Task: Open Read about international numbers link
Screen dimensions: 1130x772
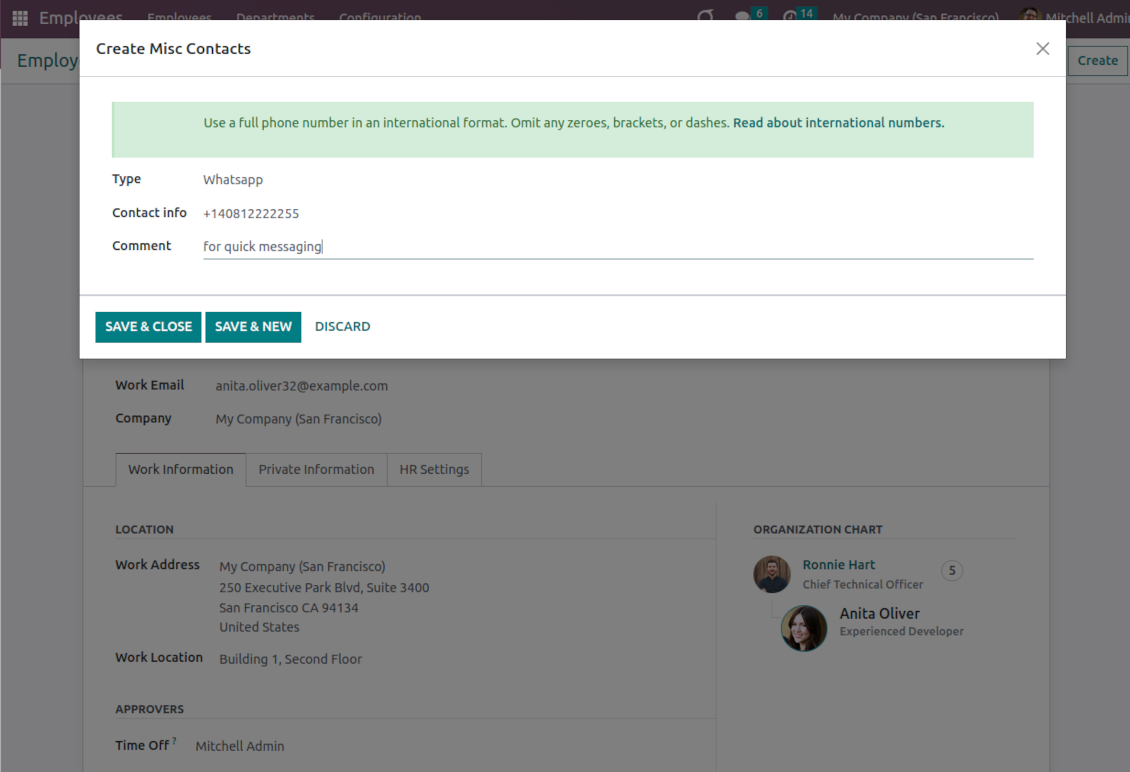Action: tap(838, 123)
